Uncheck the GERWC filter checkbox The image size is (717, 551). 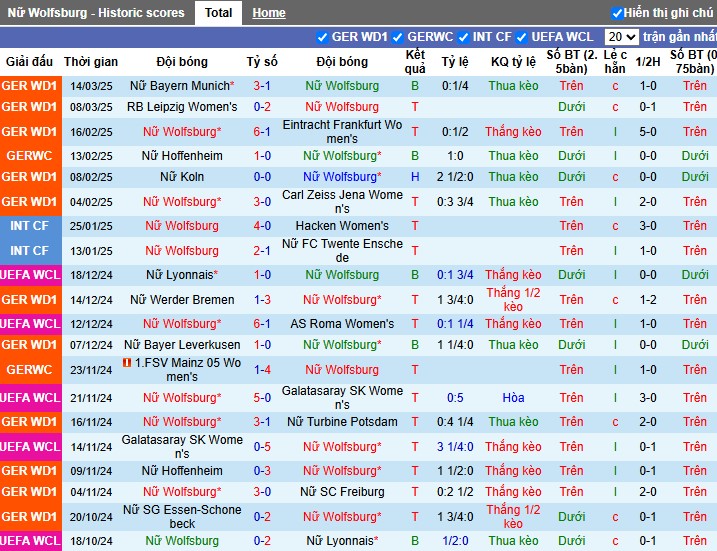(x=397, y=37)
